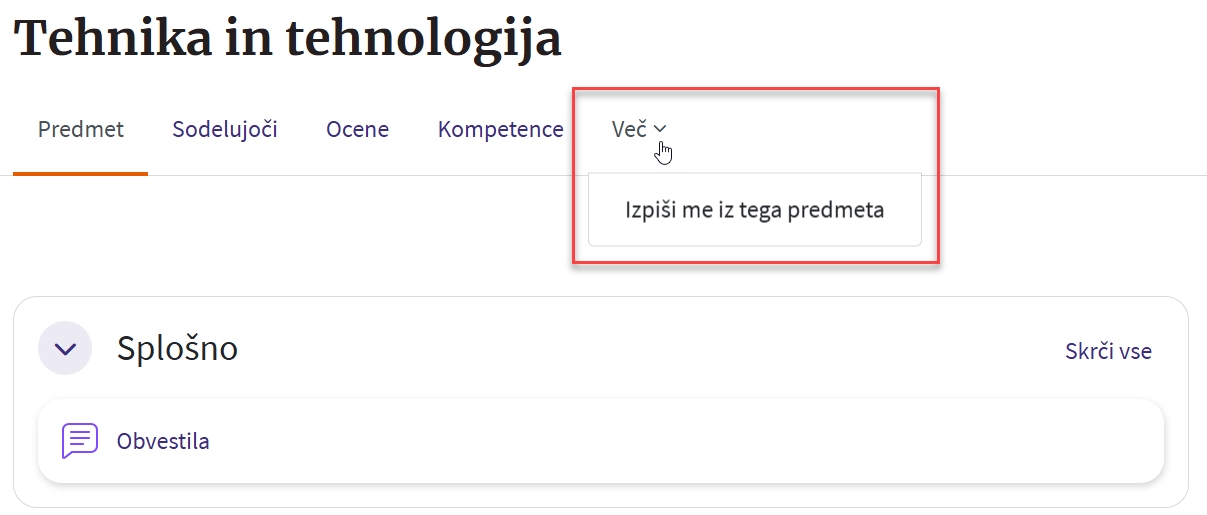The image size is (1207, 515).
Task: Collapse Splošno section with round chevron icon
Action: click(65, 349)
